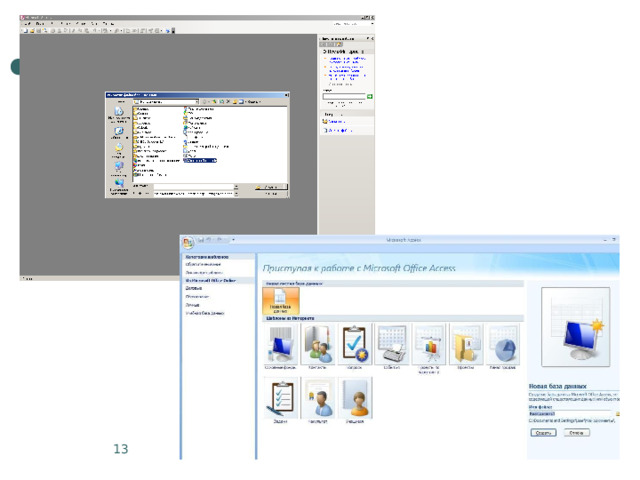This screenshot has height=480, width=640.
Task: Choose the Issues template with the blue checkmark clipboard
Action: point(354,346)
